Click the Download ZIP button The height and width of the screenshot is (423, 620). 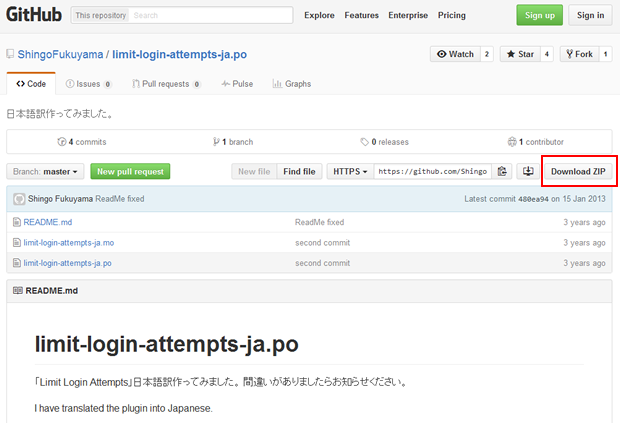pyautogui.click(x=578, y=171)
